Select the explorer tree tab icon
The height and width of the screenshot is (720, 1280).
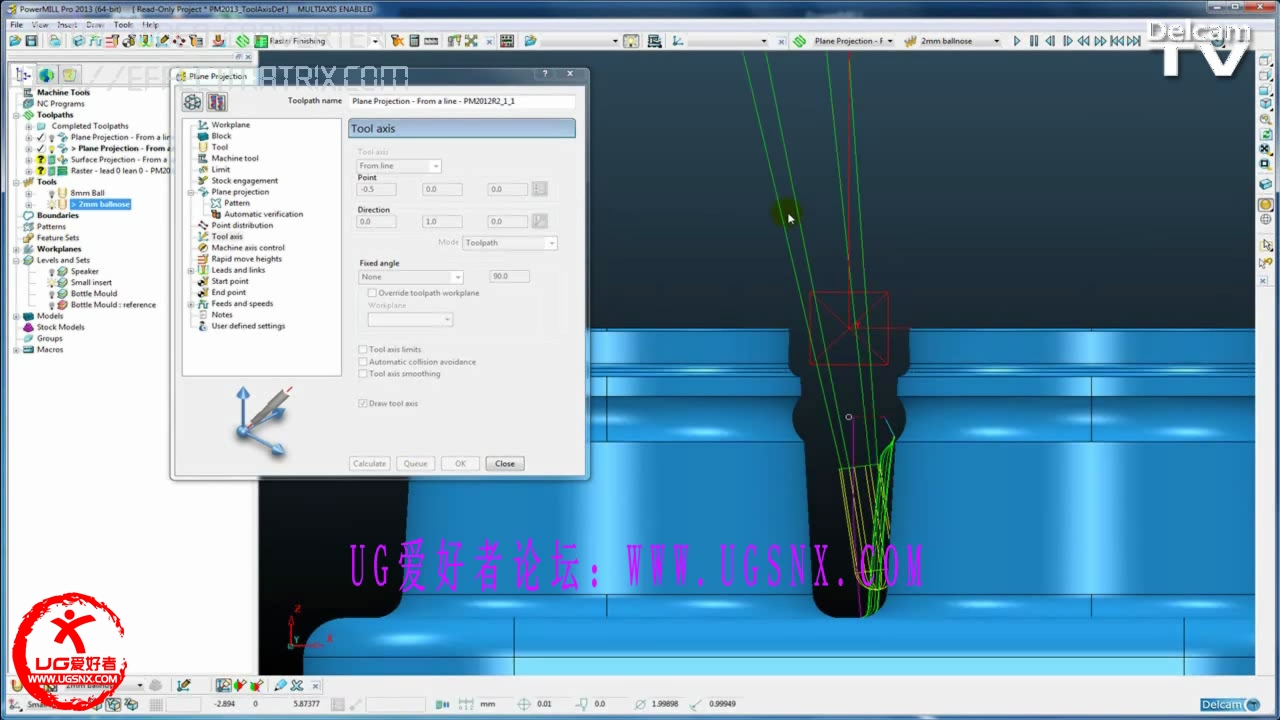(23, 75)
